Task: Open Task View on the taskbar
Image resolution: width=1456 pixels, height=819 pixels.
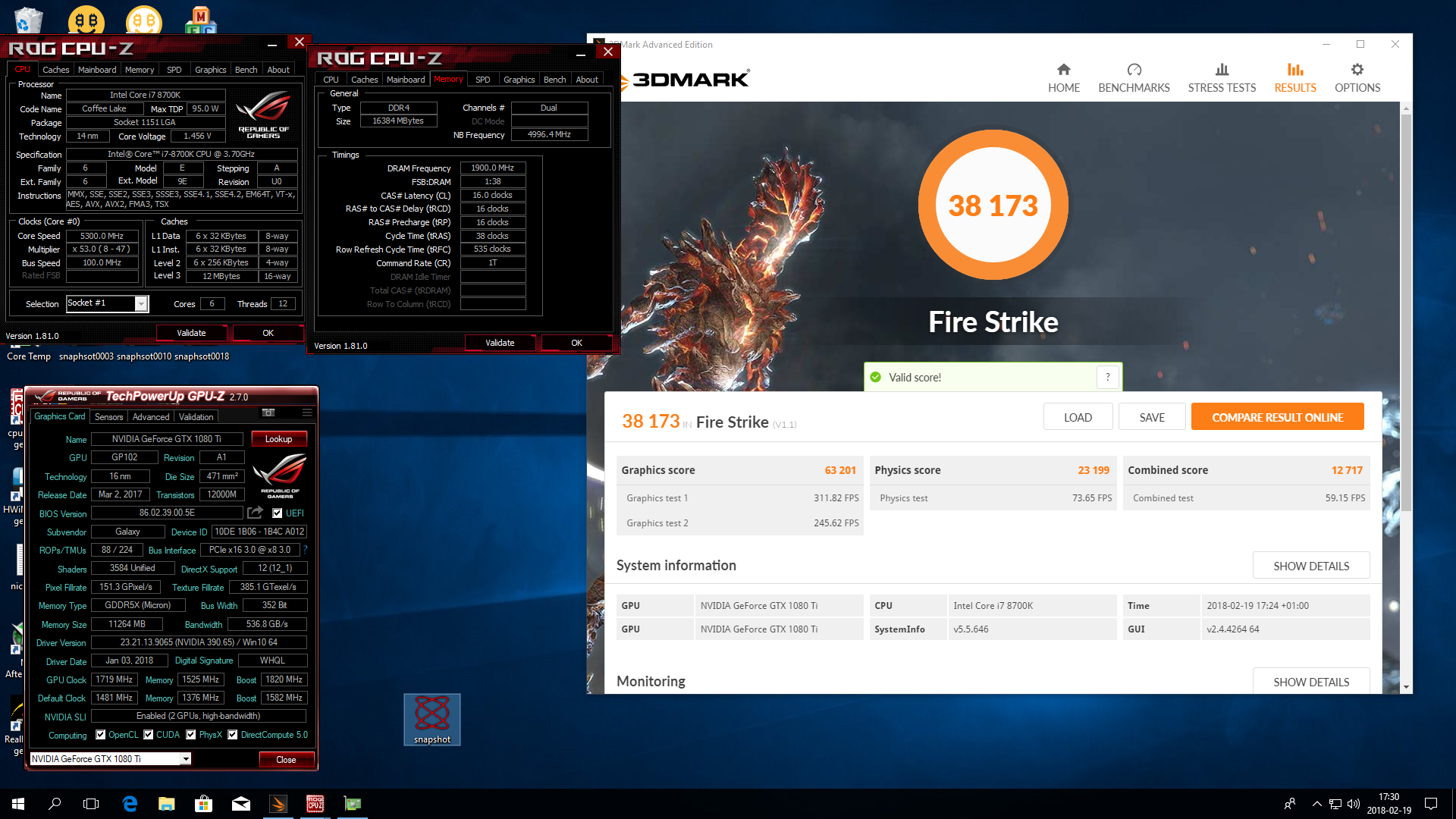Action: click(91, 804)
